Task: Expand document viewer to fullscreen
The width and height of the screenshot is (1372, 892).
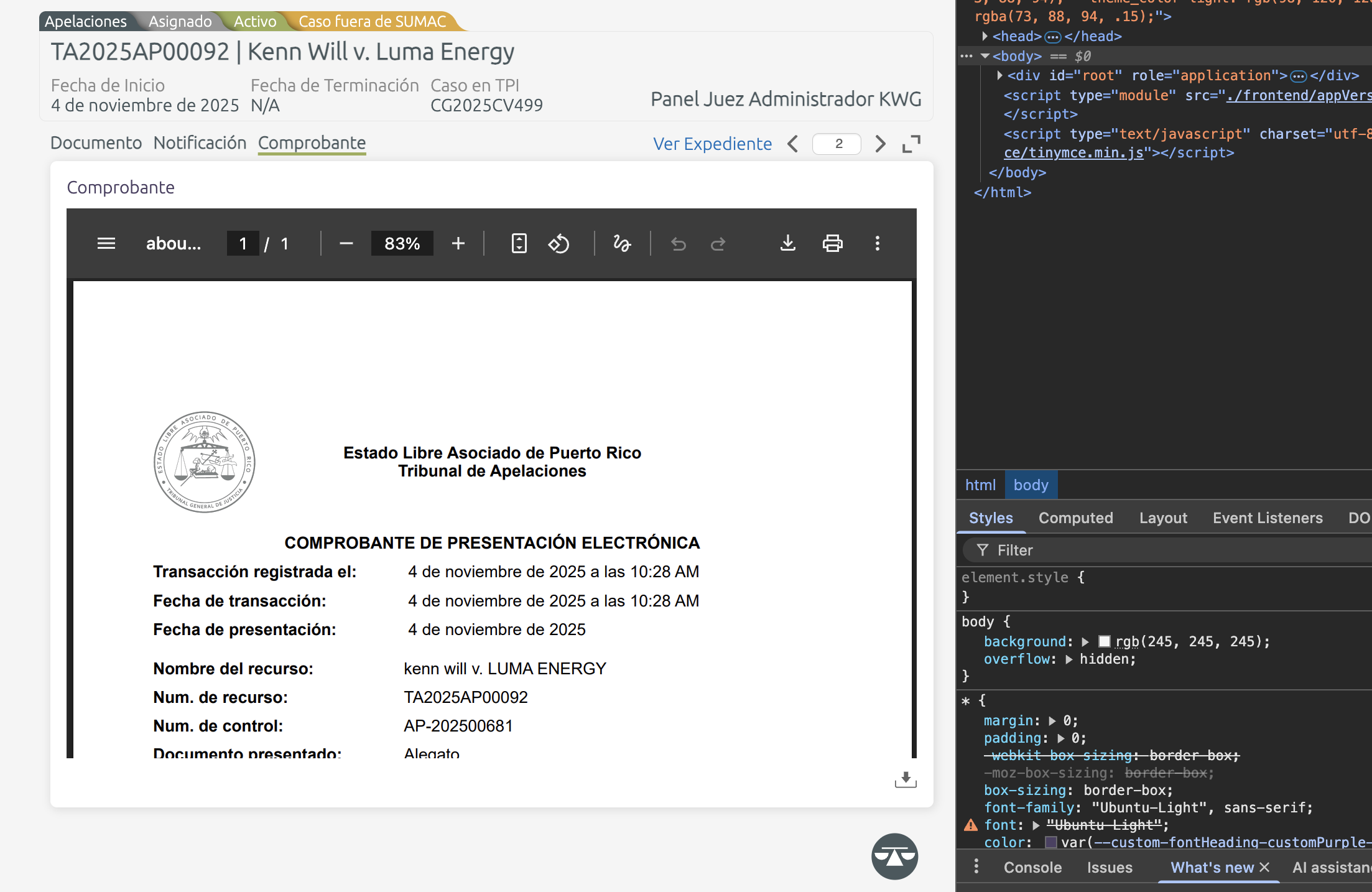Action: 911,144
